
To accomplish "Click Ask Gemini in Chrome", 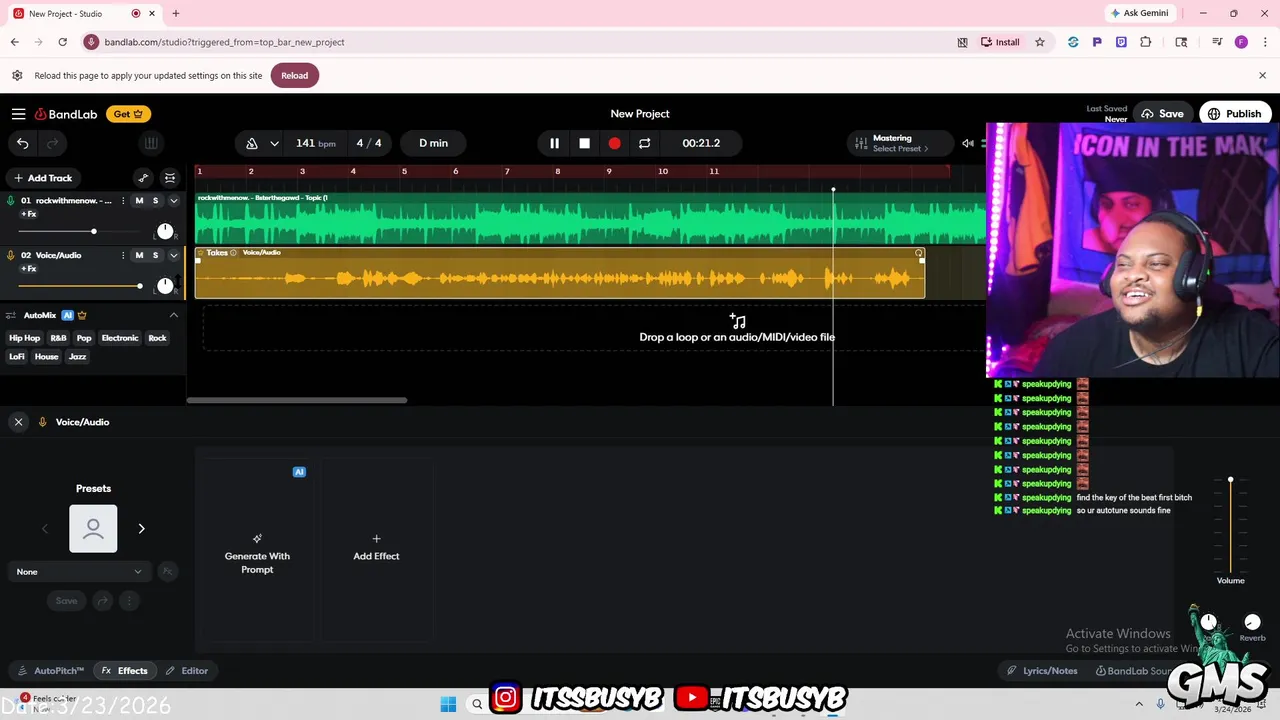I will coord(1139,14).
